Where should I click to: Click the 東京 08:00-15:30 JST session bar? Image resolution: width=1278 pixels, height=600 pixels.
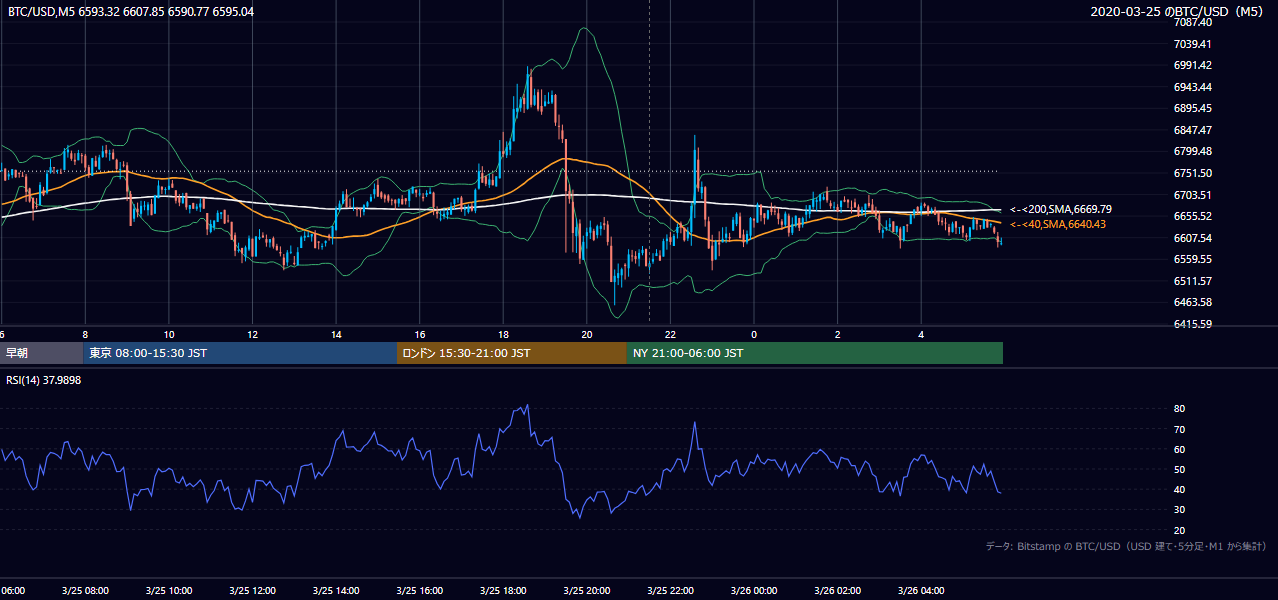[240, 353]
